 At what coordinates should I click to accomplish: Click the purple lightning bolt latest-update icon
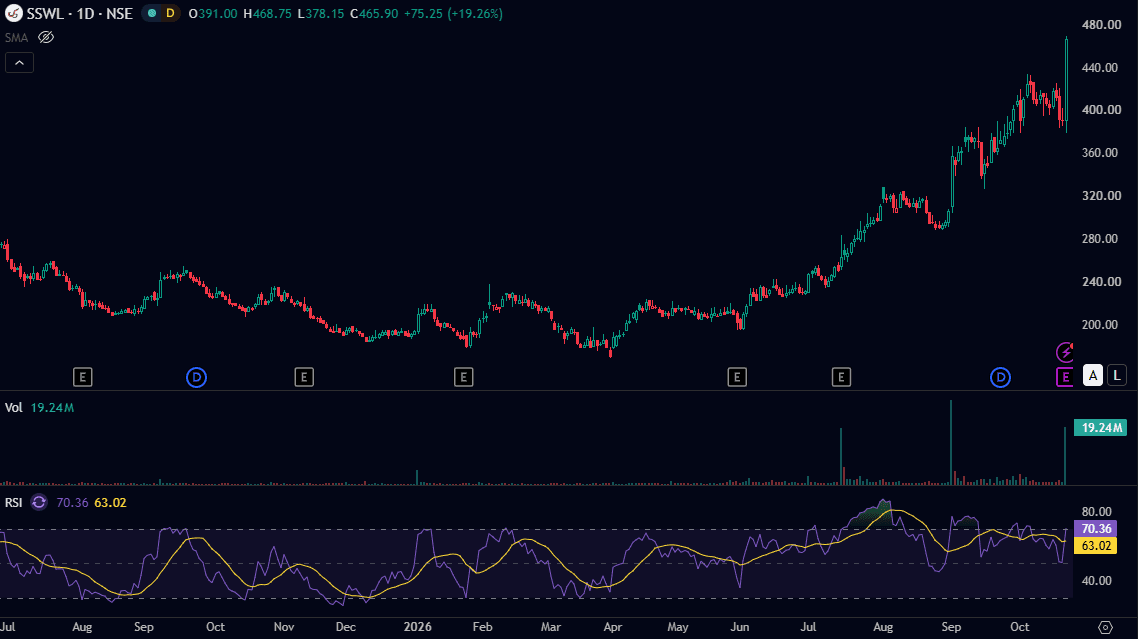point(1065,352)
